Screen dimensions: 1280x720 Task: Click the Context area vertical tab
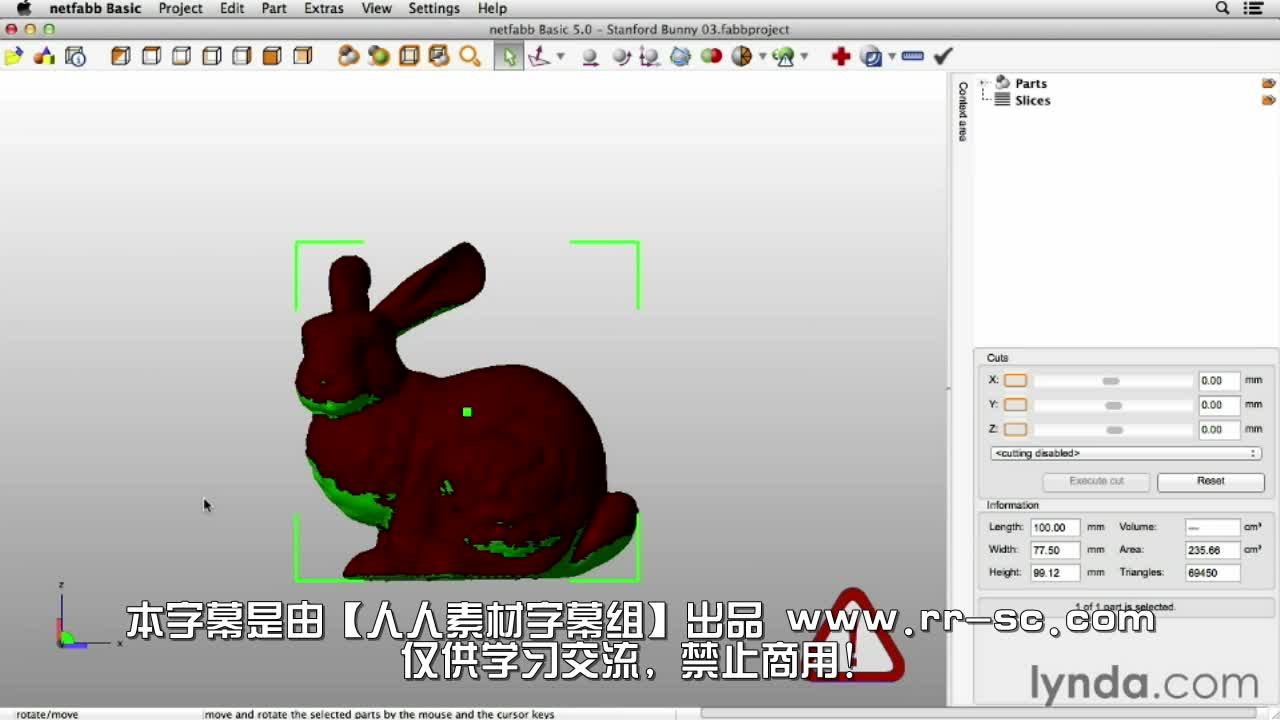963,111
